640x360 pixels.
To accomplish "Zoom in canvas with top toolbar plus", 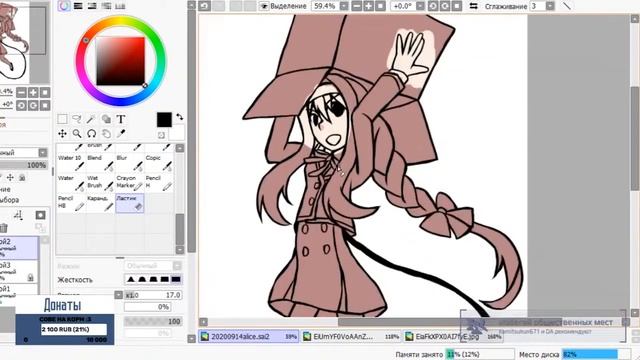I will [x=368, y=6].
